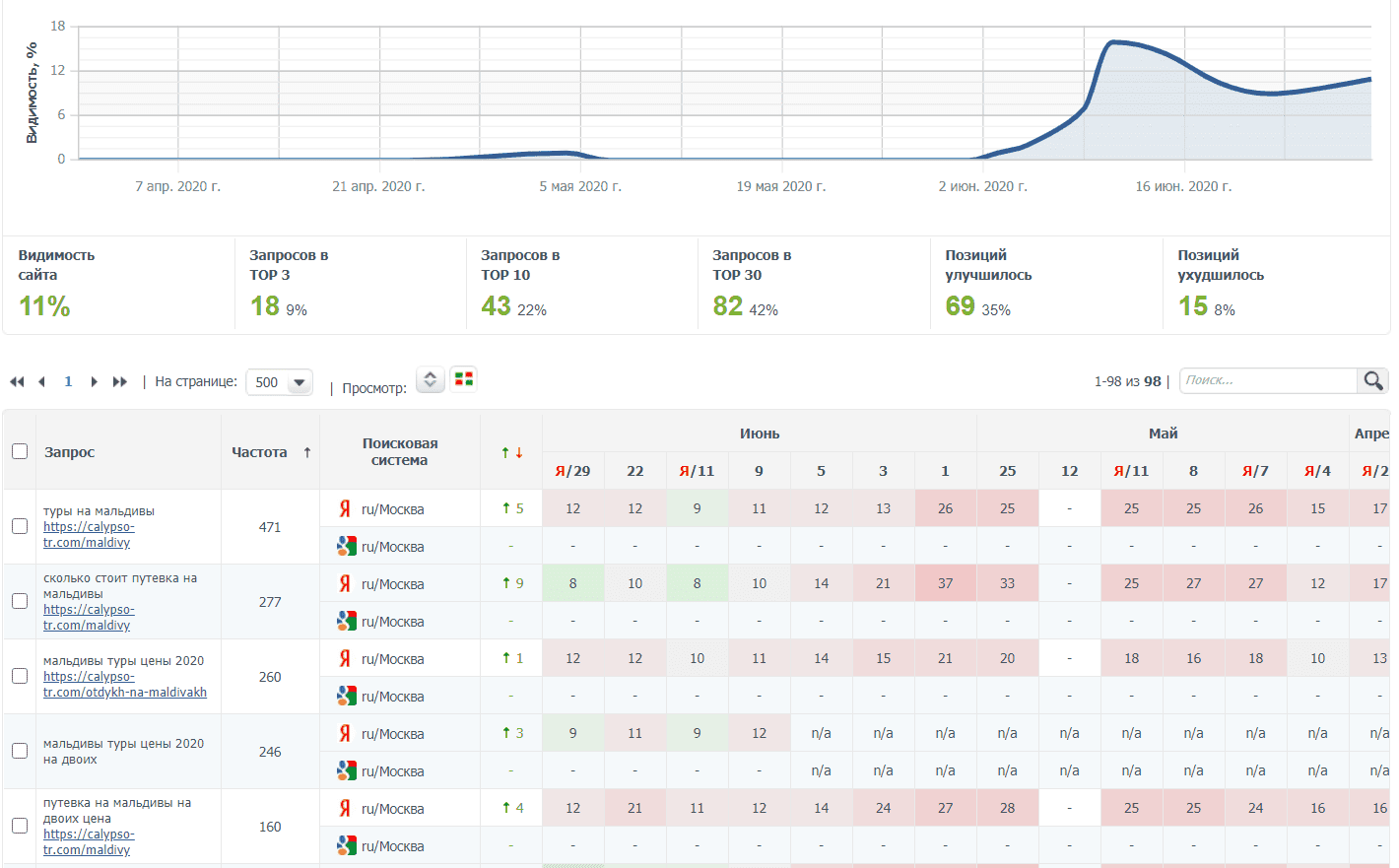This screenshot has height=868, width=1399.
Task: Select the Я/11 June column header
Action: coord(697,471)
